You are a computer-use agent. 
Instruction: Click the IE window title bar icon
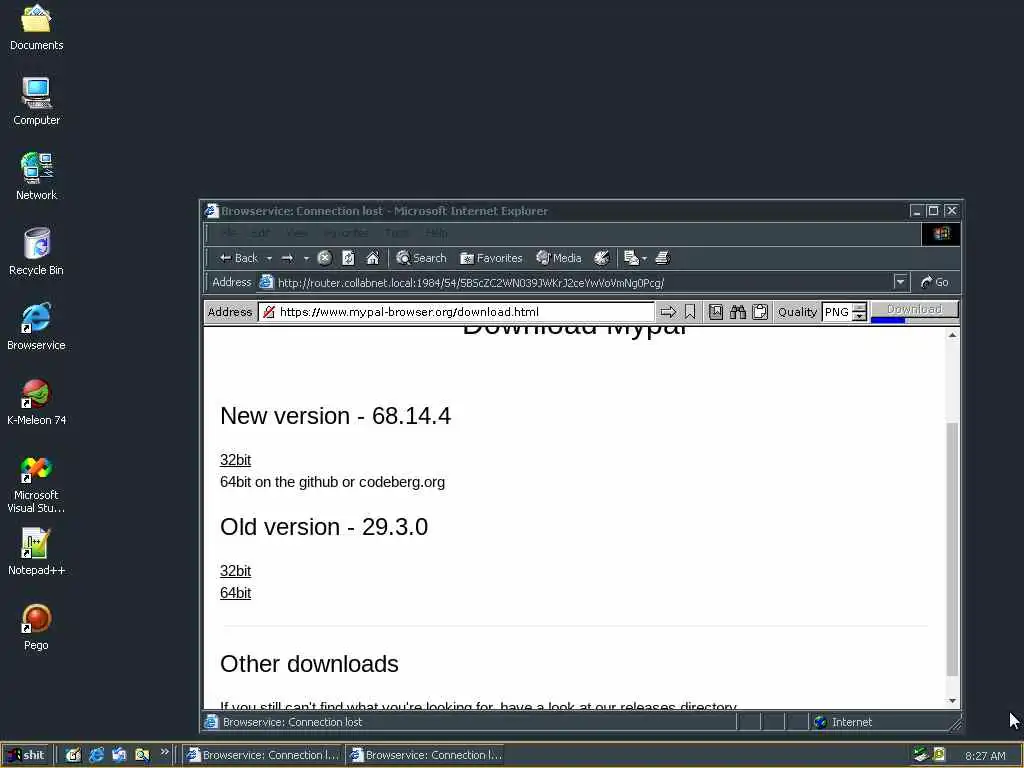[x=211, y=210]
